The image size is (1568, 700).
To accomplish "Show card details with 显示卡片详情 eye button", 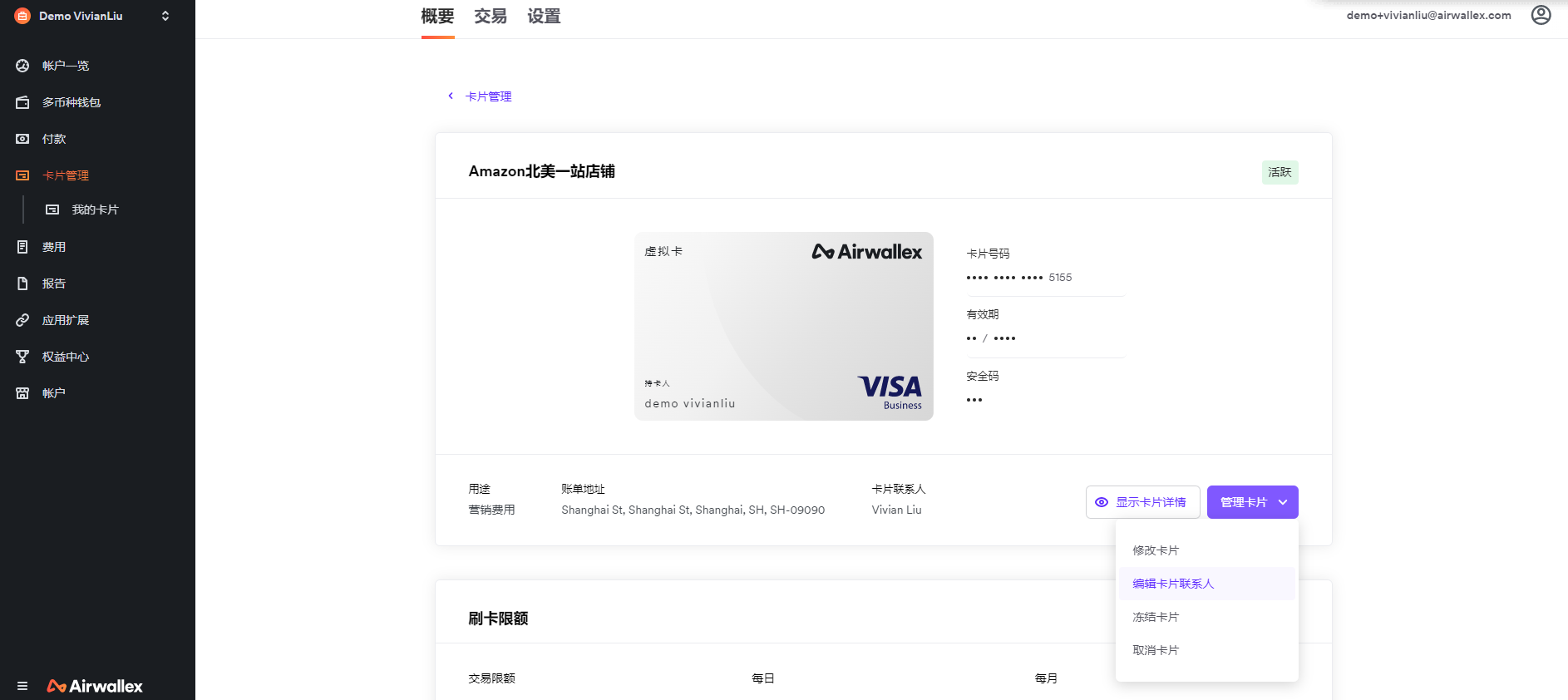I will pos(1142,502).
